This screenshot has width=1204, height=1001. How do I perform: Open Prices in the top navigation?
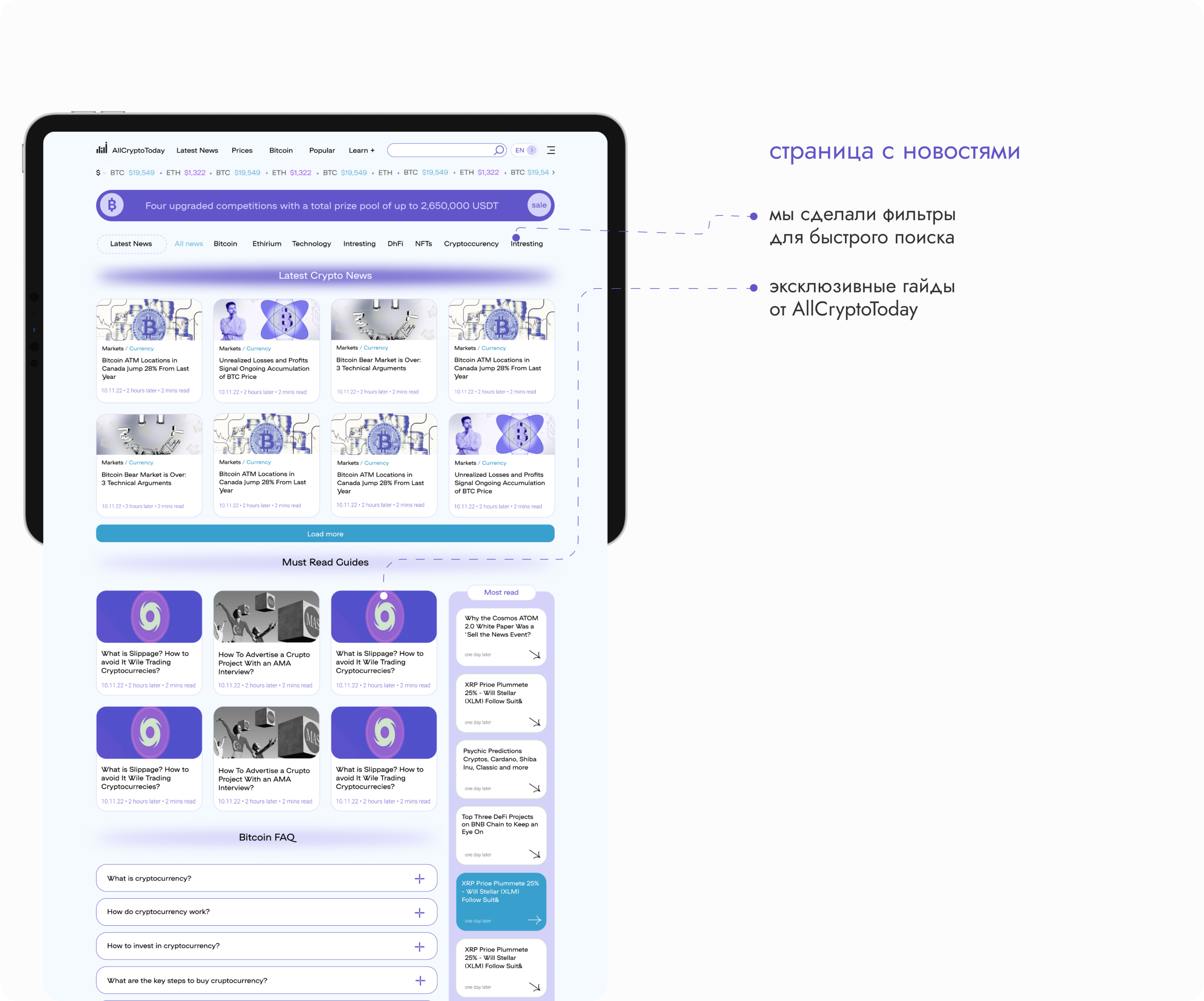pos(242,150)
